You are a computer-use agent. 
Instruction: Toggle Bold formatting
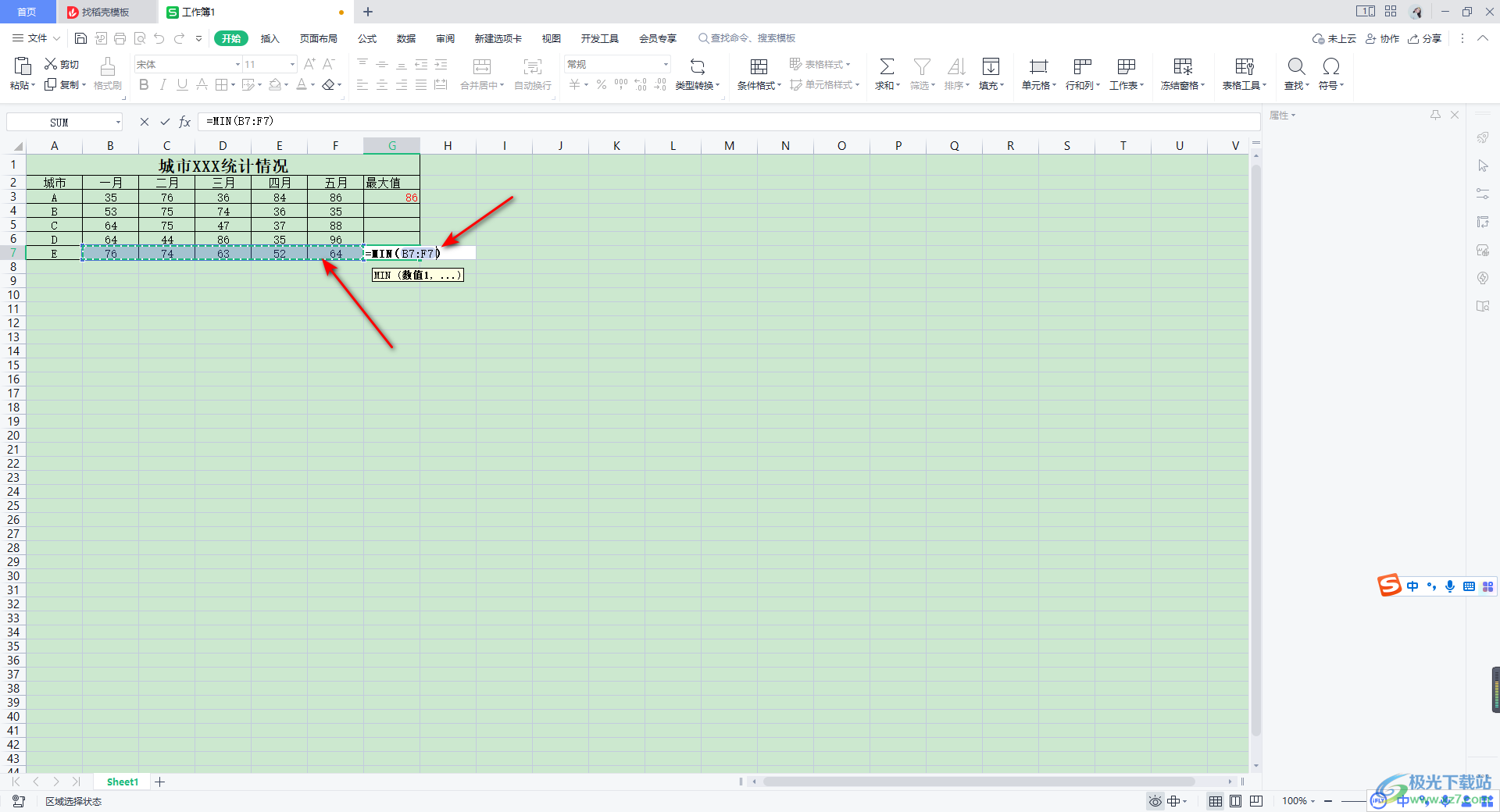point(144,84)
